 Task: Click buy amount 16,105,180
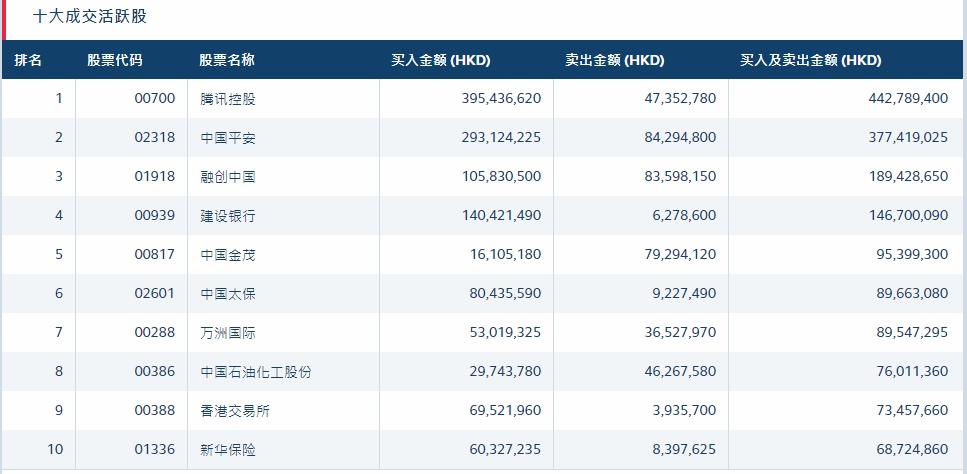coord(505,254)
